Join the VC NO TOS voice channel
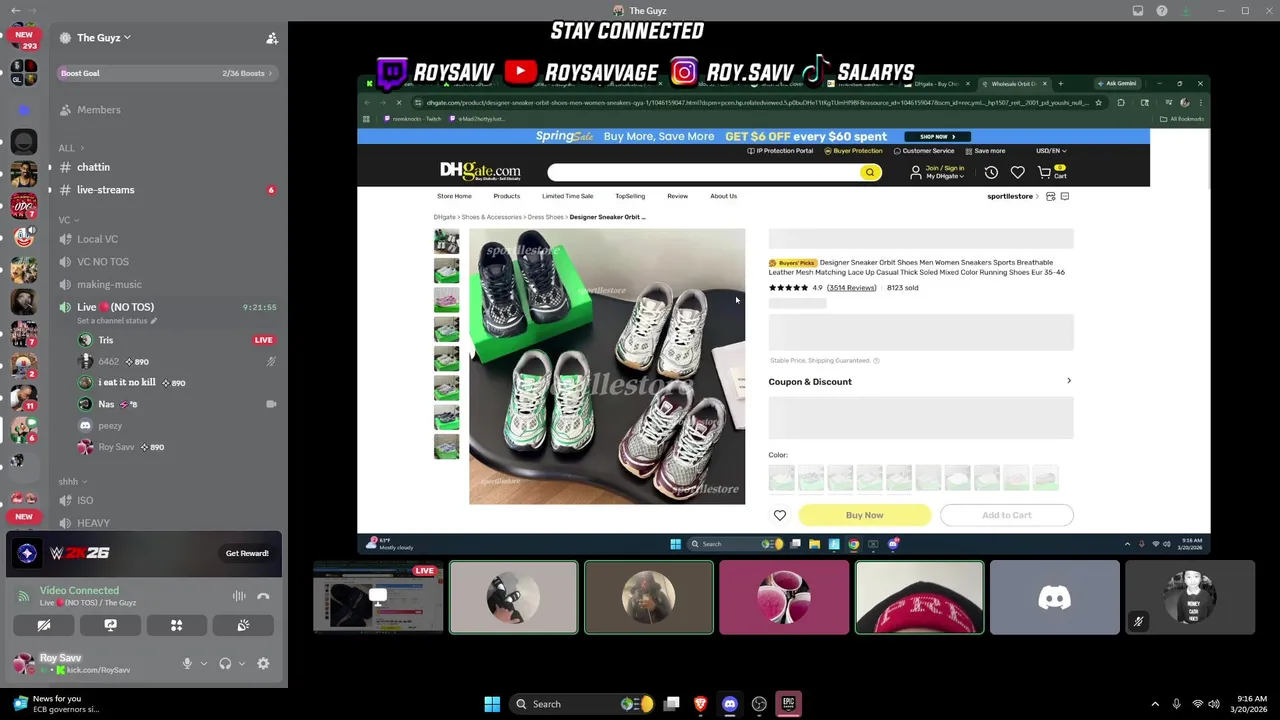1280x720 pixels. [103, 262]
